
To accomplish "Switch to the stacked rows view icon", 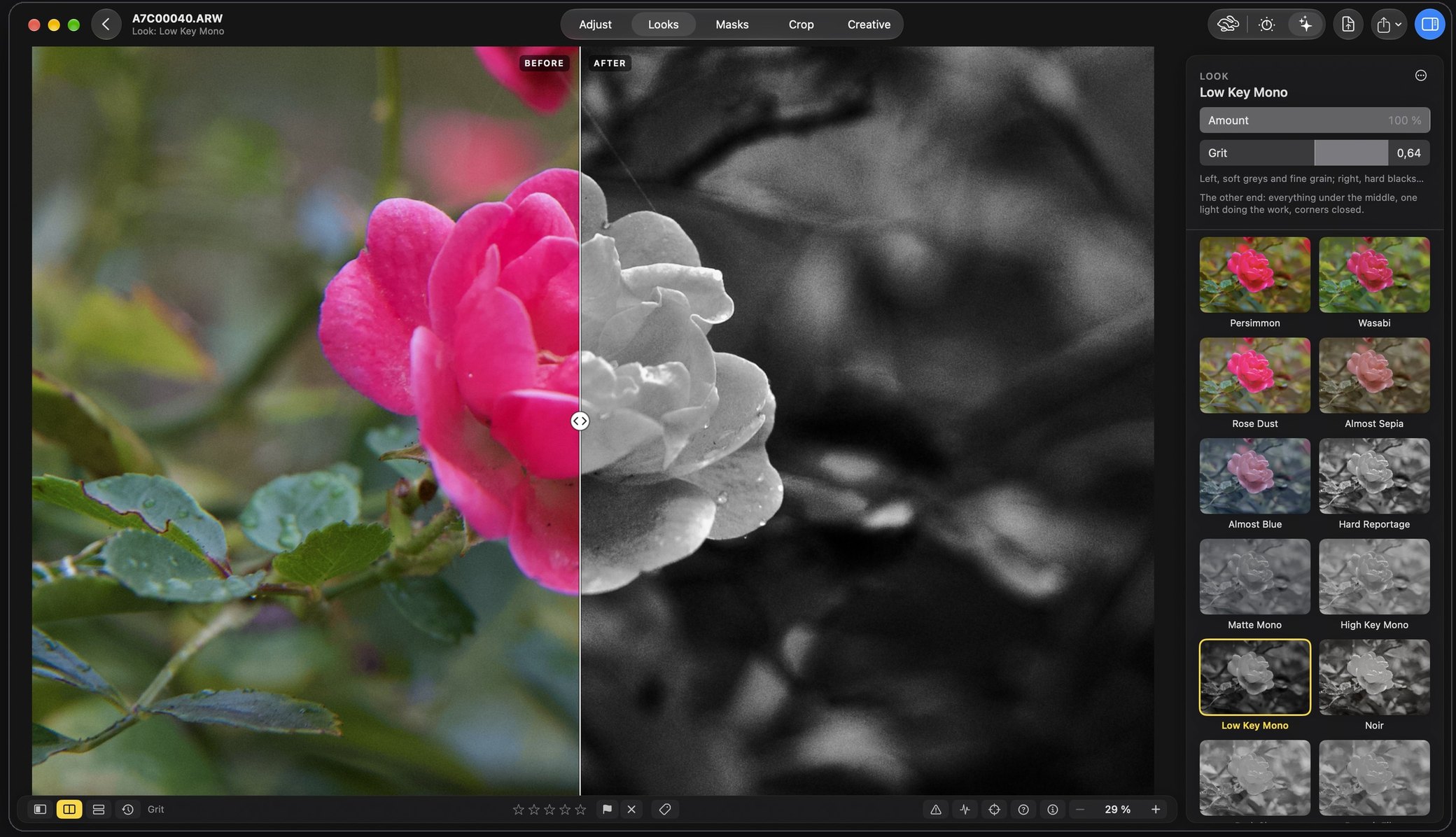I will (x=99, y=809).
